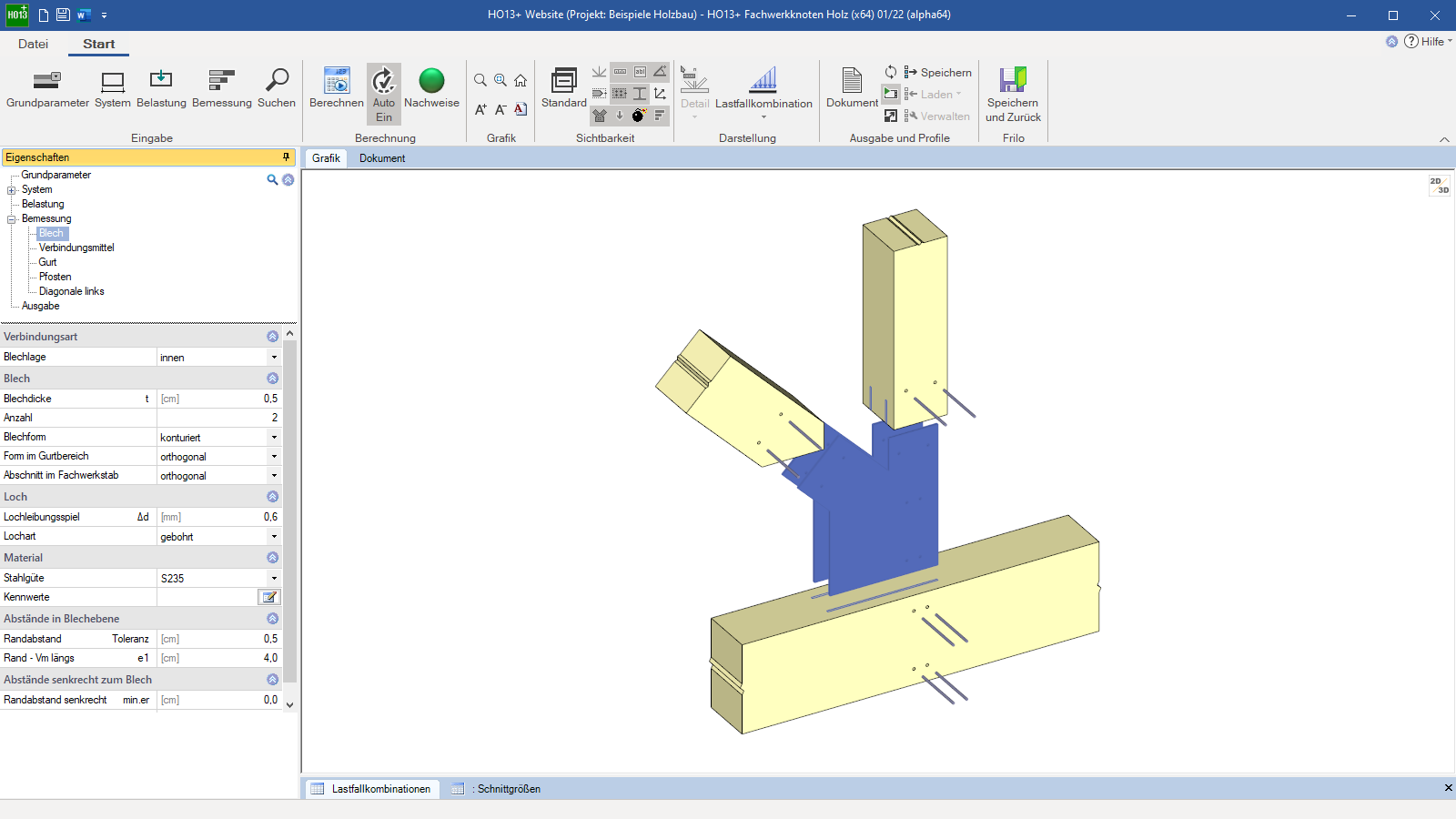
Task: Open the Lastfallkombination display dropdown
Action: (763, 94)
